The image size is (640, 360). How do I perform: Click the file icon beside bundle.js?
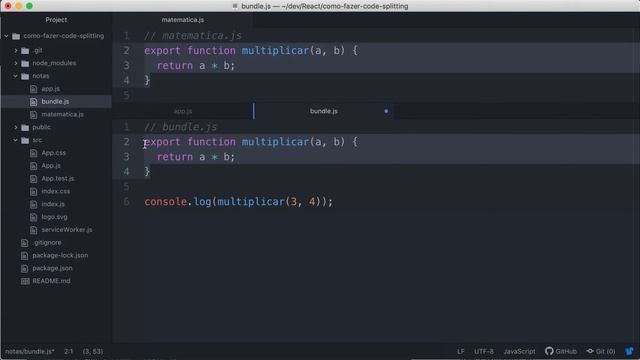coord(33,102)
